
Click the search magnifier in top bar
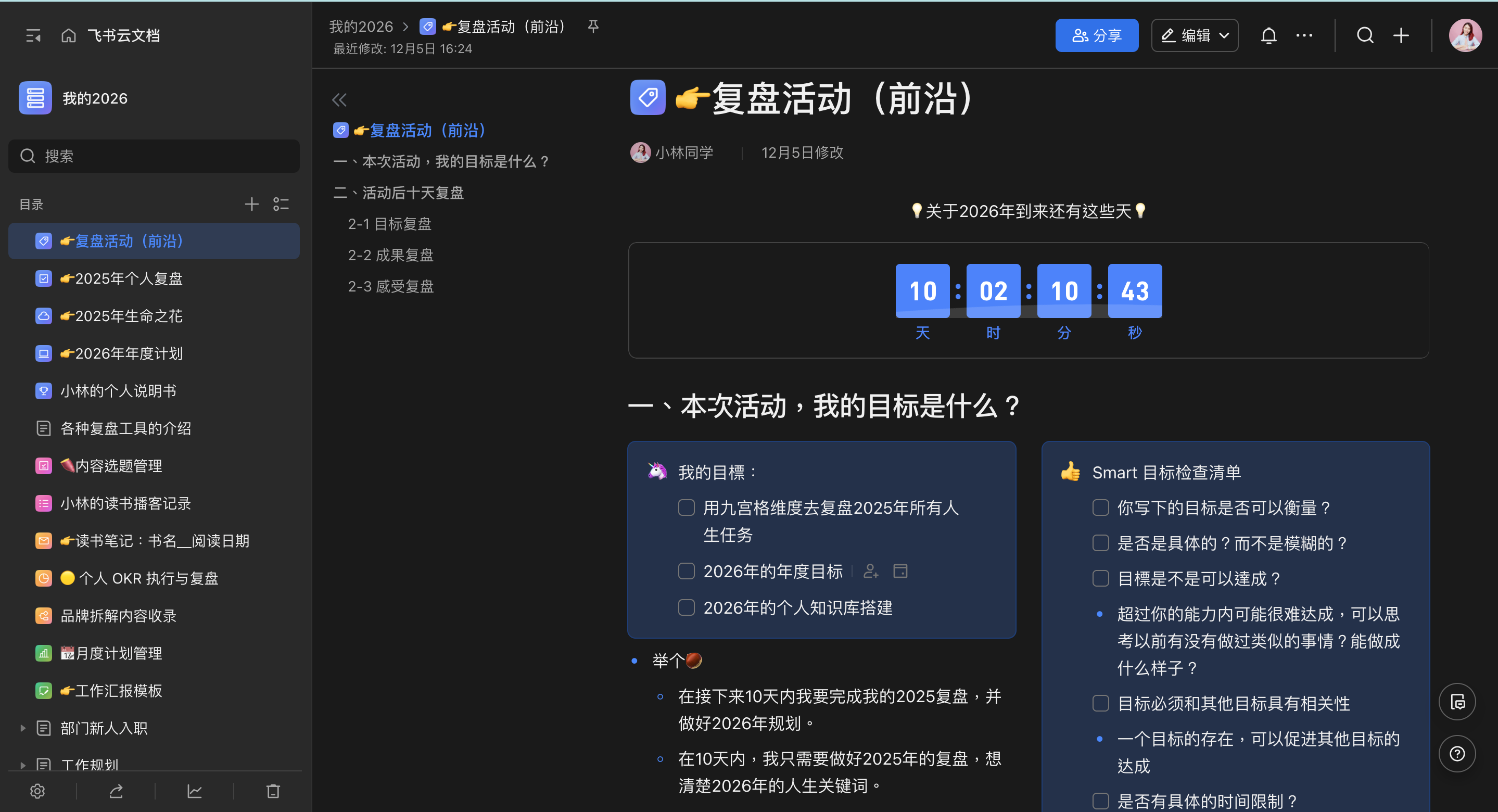(x=1365, y=35)
